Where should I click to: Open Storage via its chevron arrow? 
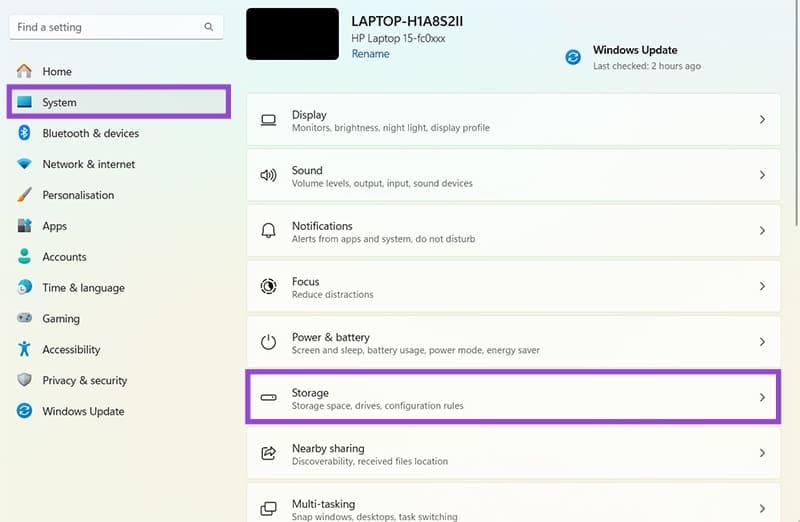(x=762, y=397)
